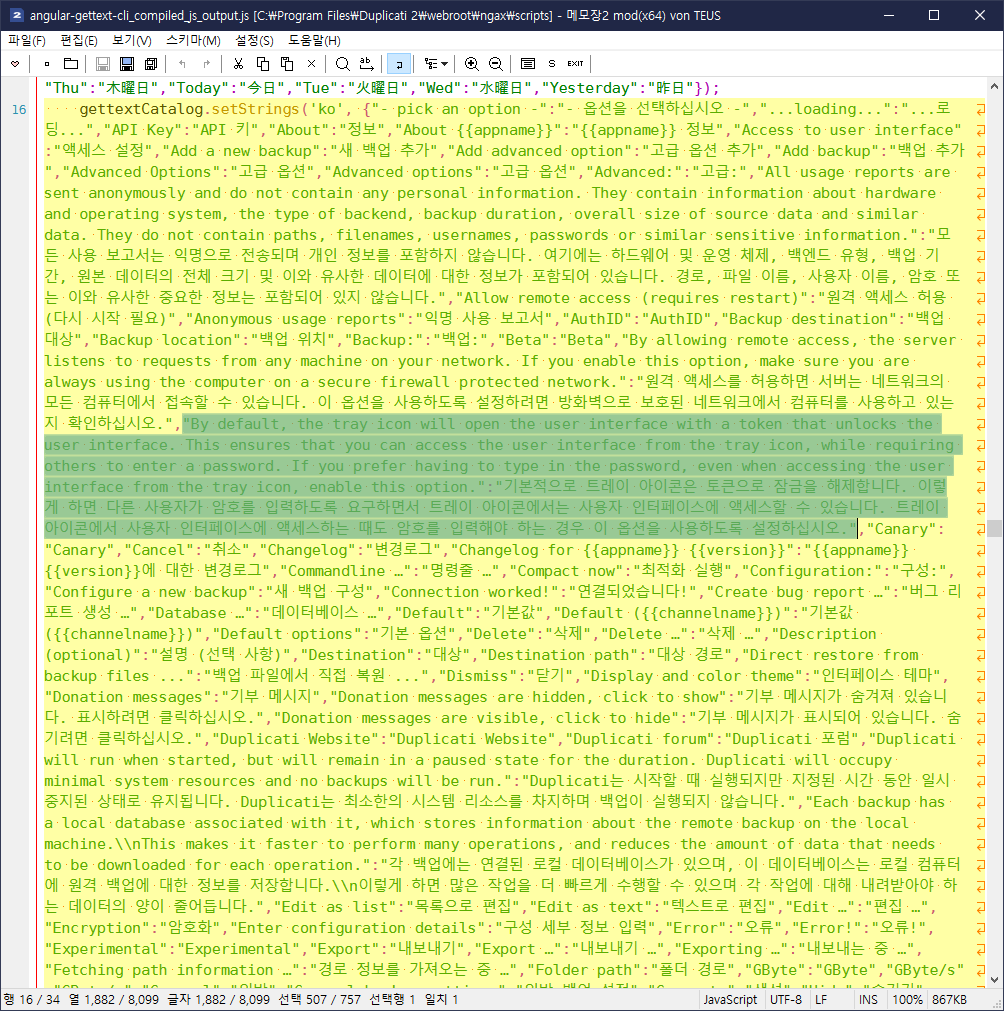Click the word 'setStrings' in the code
The image size is (1004, 1011).
point(255,109)
